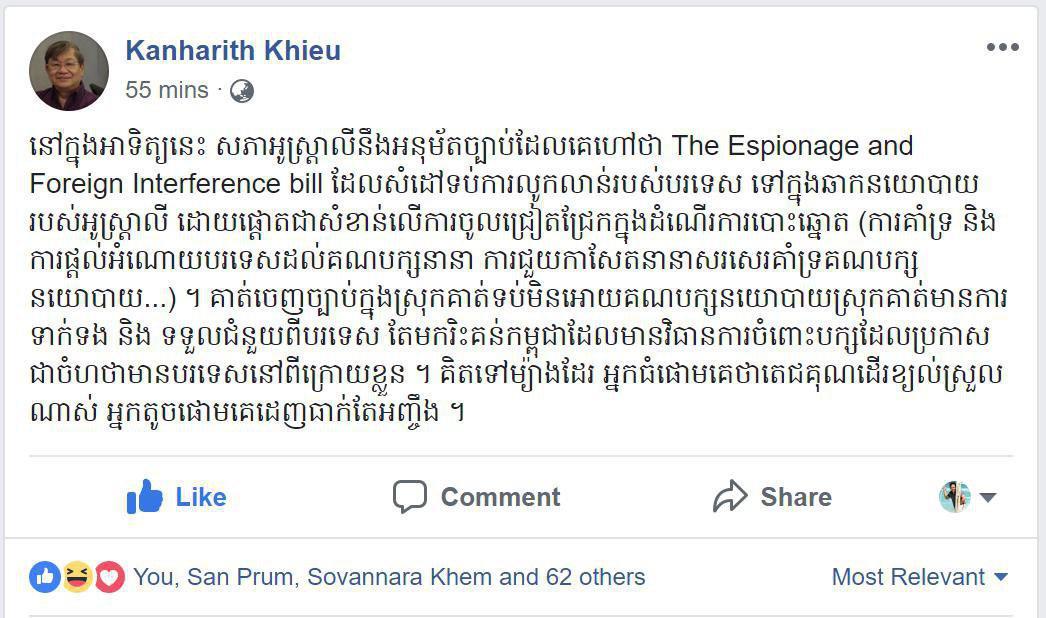Image resolution: width=1046 pixels, height=618 pixels.
Task: Click the thumbs-up Like icon
Action: pyautogui.click(x=145, y=497)
